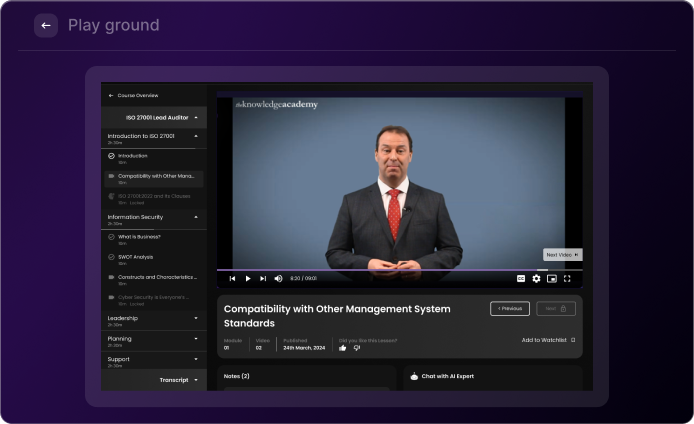Image resolution: width=694 pixels, height=424 pixels.
Task: Skip to the previous track icon
Action: [x=233, y=279]
